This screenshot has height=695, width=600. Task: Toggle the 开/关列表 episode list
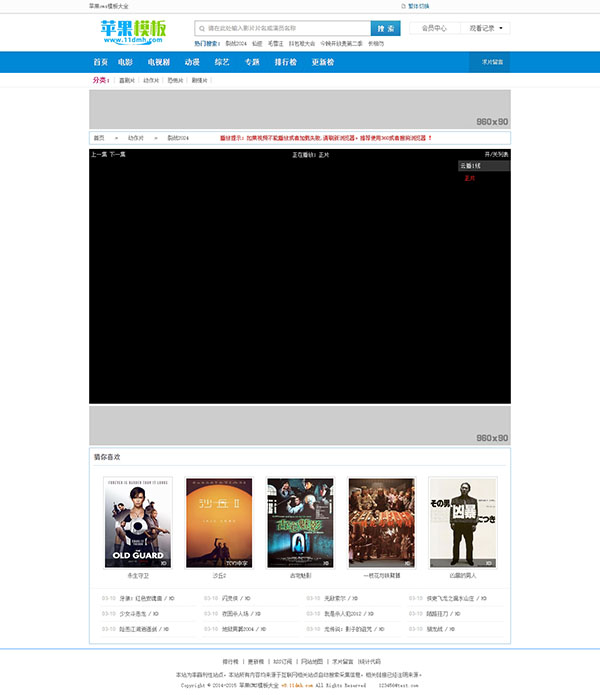pyautogui.click(x=496, y=155)
